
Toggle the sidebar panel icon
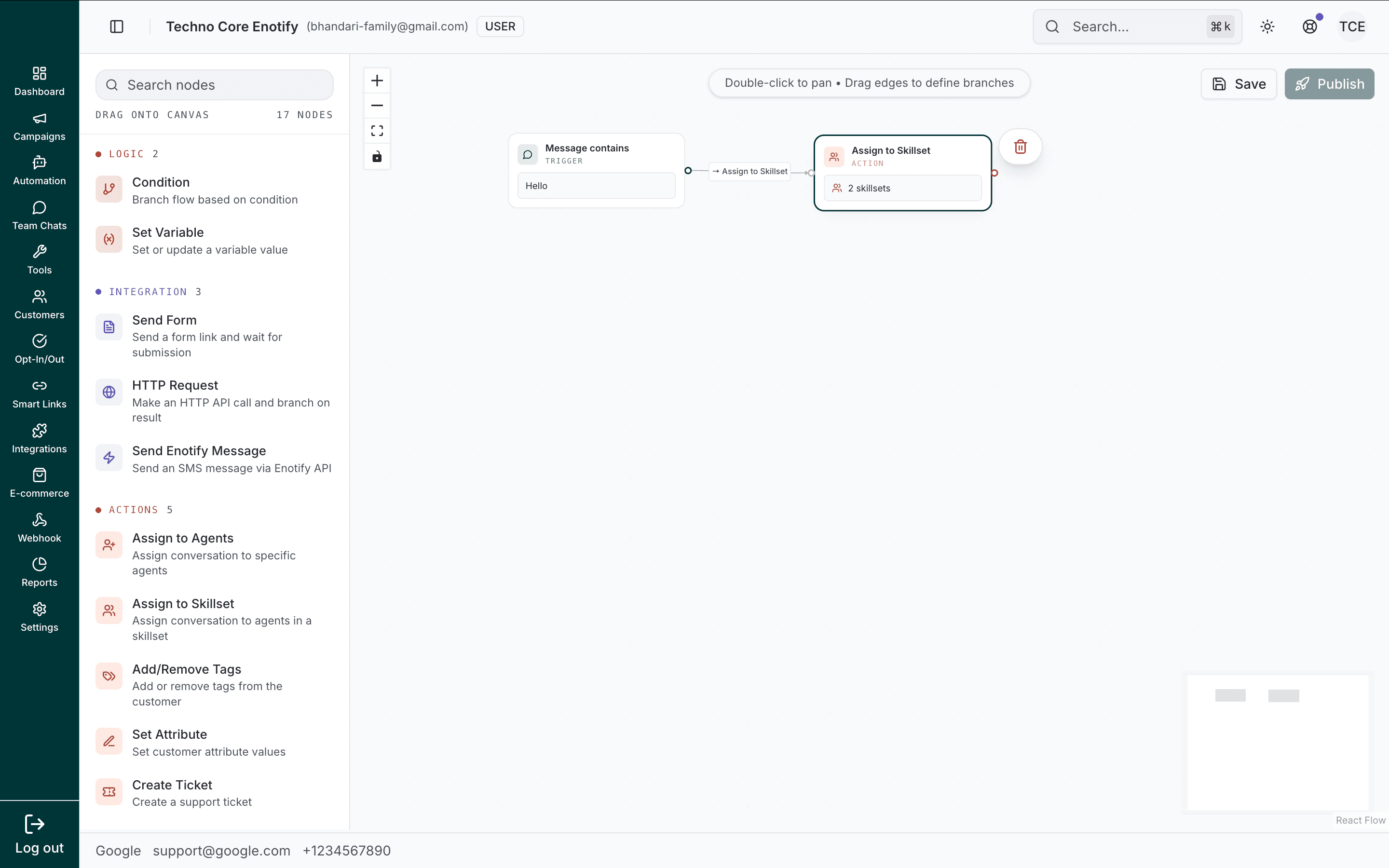117,27
